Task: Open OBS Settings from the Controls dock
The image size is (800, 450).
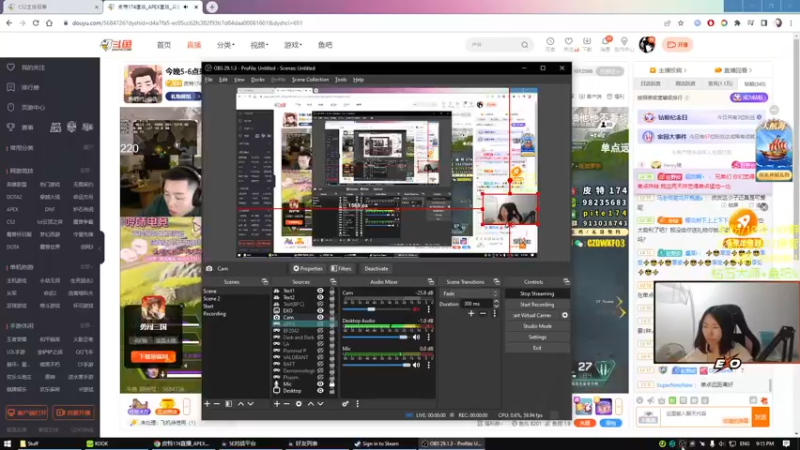Action: coord(537,337)
